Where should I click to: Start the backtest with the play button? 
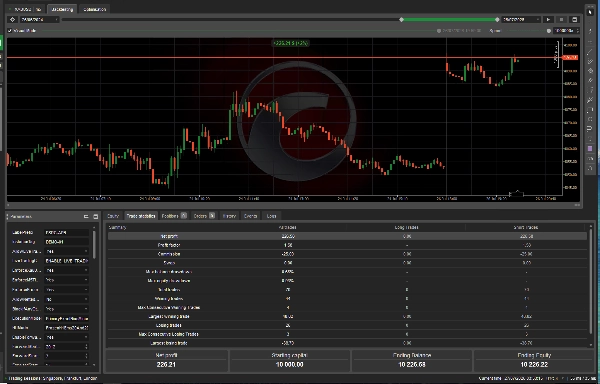[548, 20]
